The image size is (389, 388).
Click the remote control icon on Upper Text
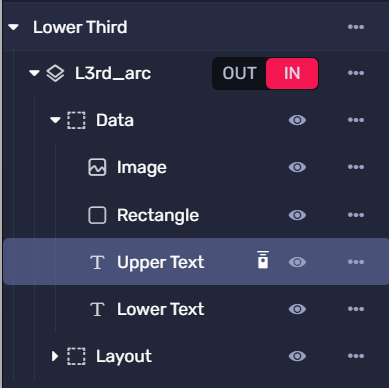point(263,260)
